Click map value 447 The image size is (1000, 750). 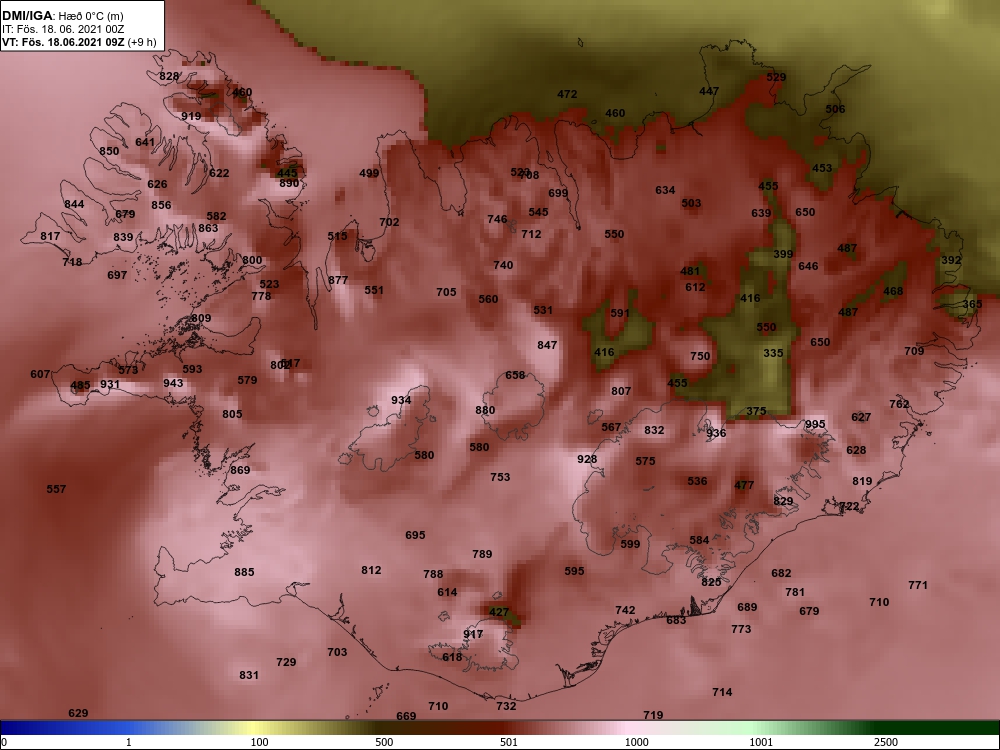pyautogui.click(x=709, y=91)
